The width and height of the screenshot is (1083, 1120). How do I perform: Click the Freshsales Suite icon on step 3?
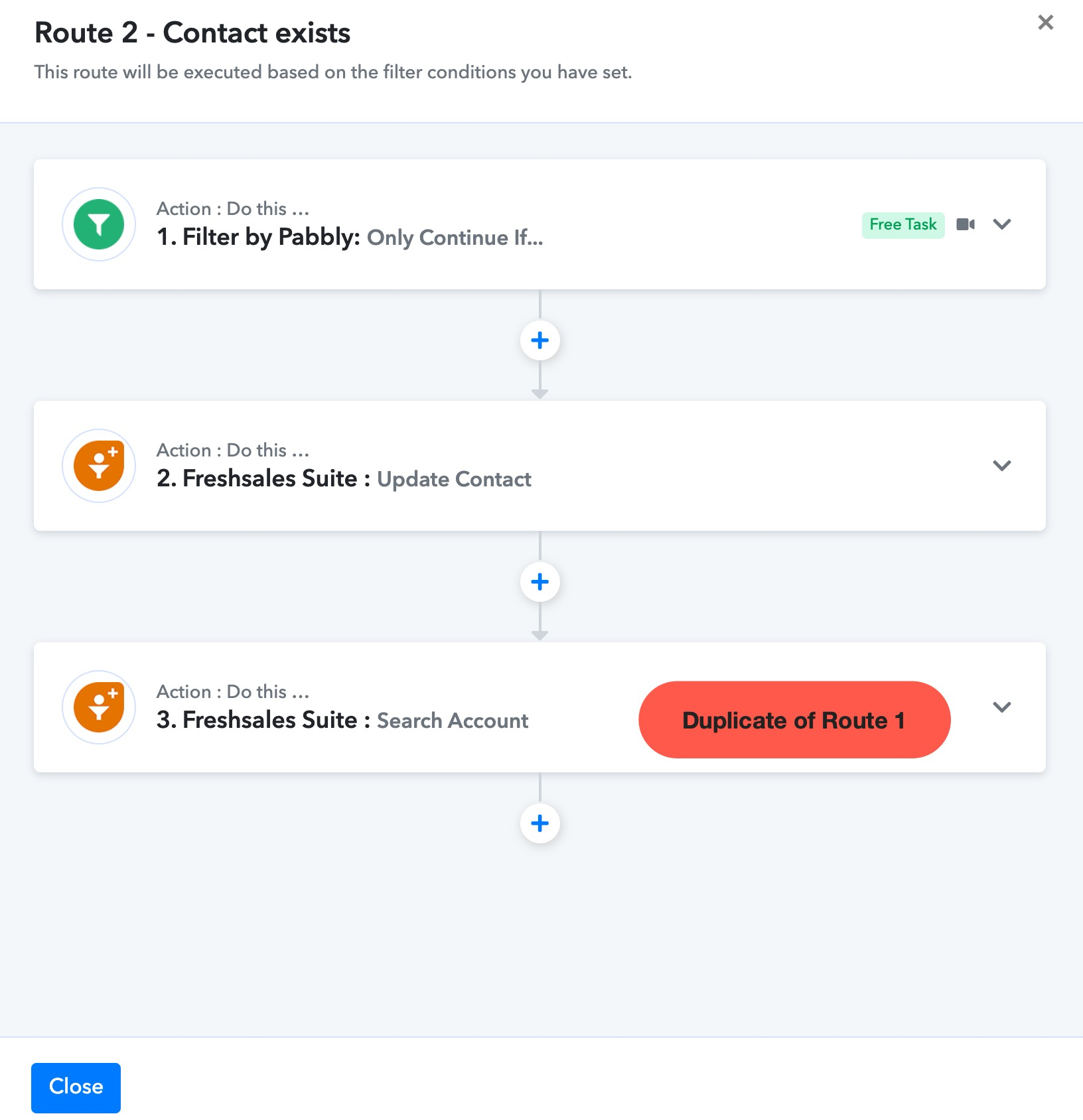pyautogui.click(x=99, y=707)
